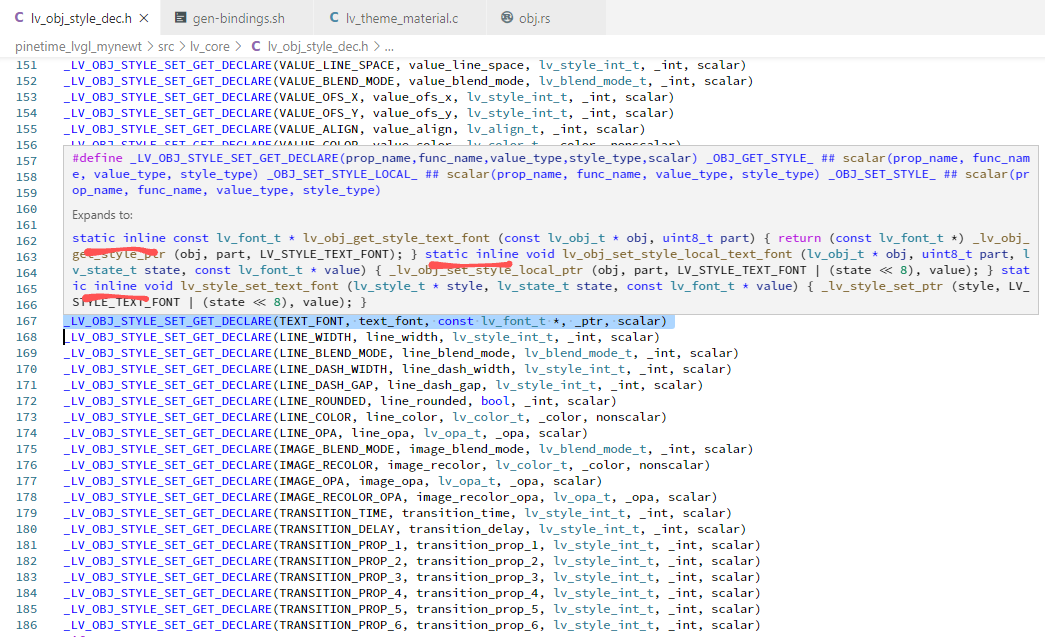Viewport: 1045px width, 637px height.
Task: Switch to the obj.rs tab
Action: [539, 18]
